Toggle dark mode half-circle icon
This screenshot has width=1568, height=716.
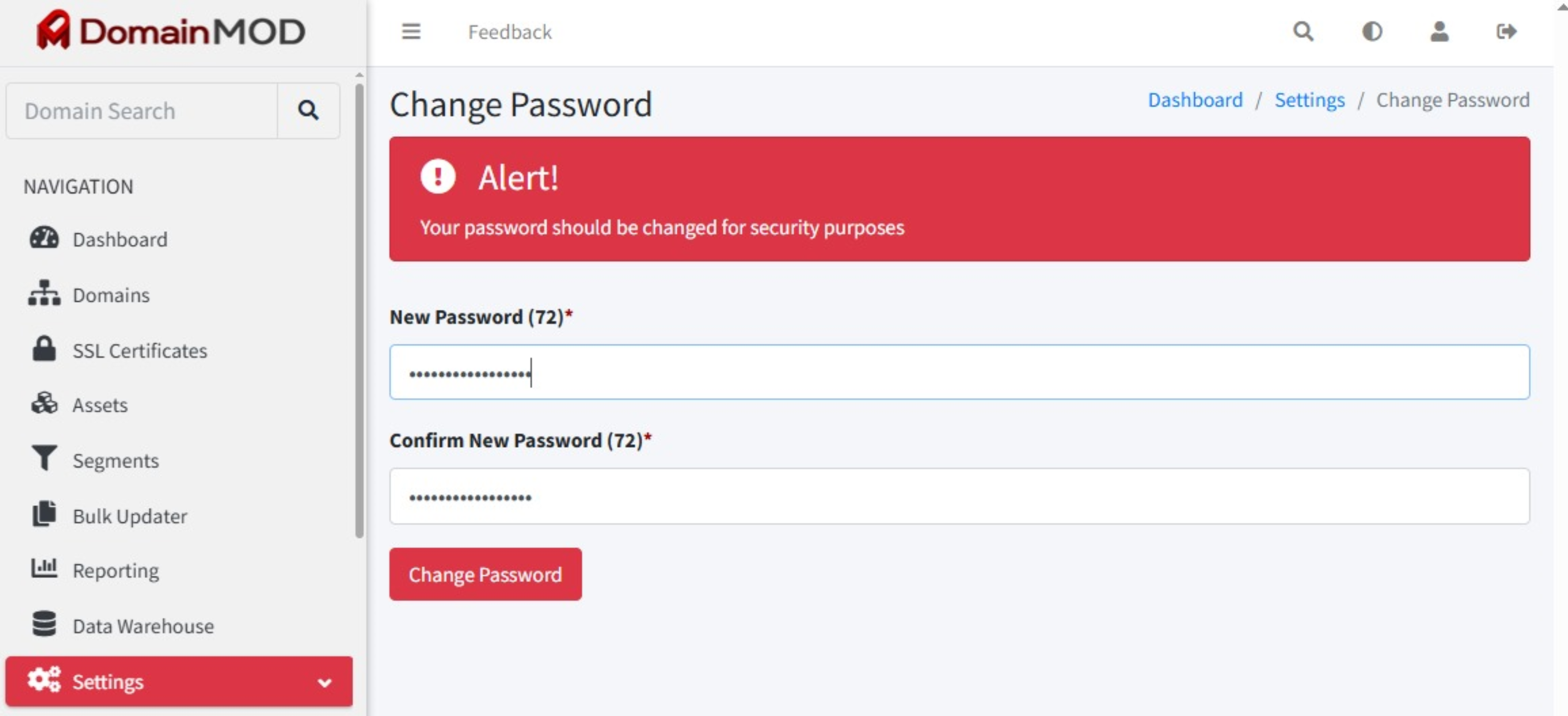coord(1372,31)
